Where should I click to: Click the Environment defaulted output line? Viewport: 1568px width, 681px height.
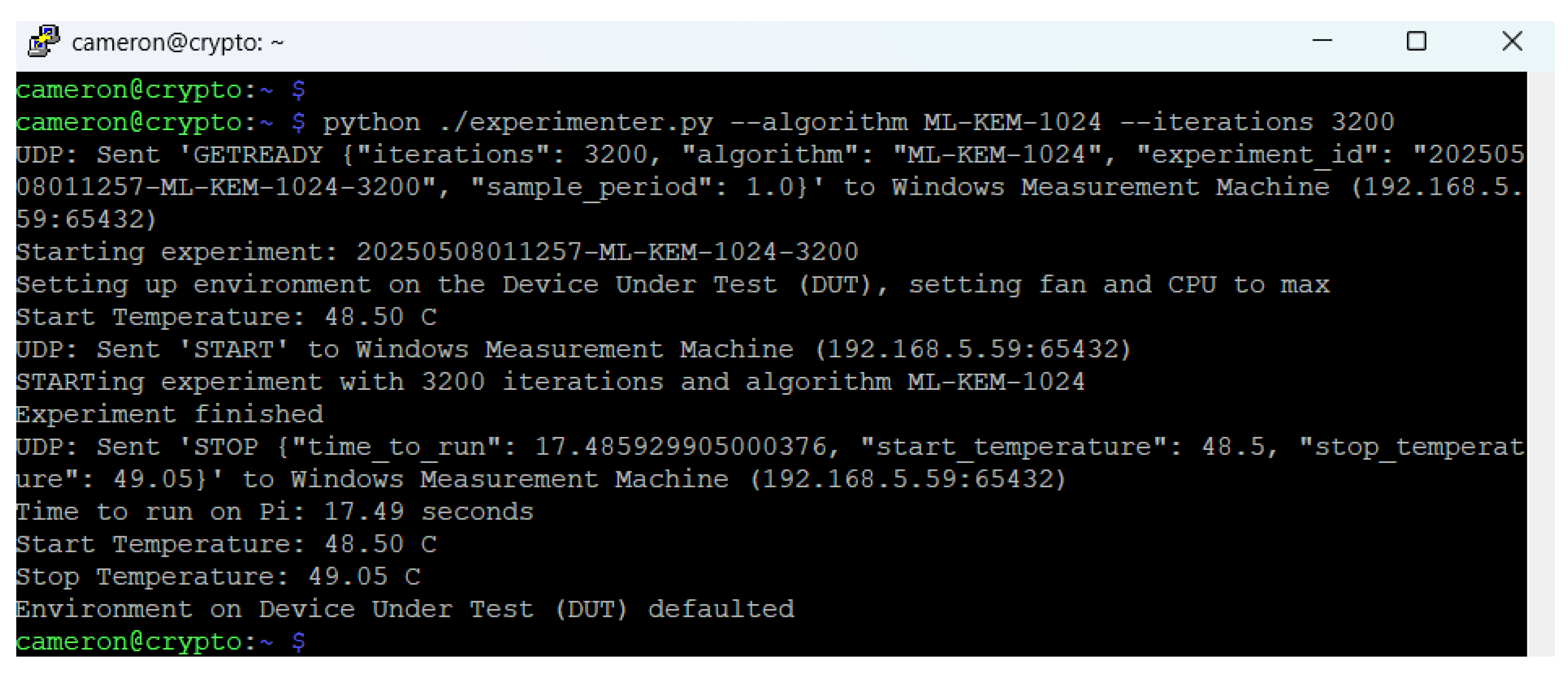click(x=405, y=609)
